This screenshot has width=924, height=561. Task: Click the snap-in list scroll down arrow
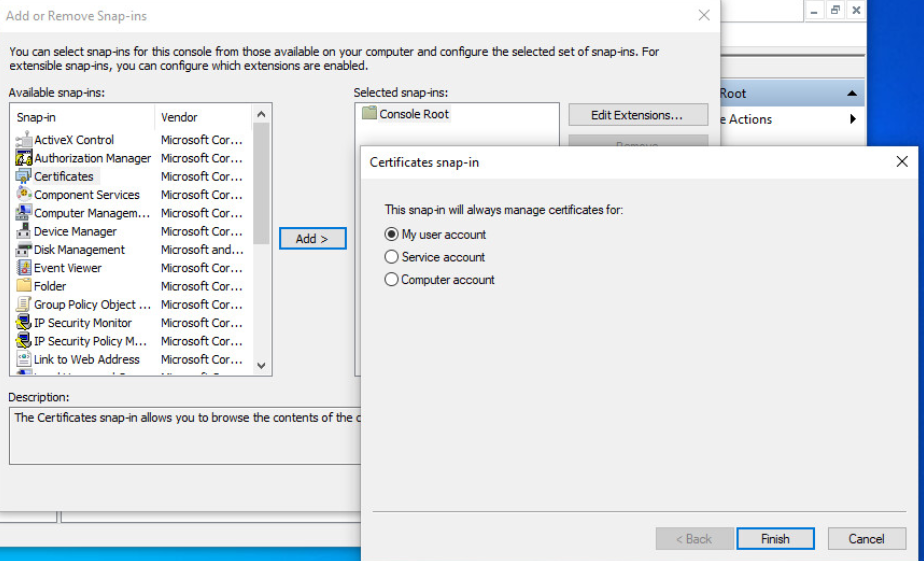coord(262,366)
